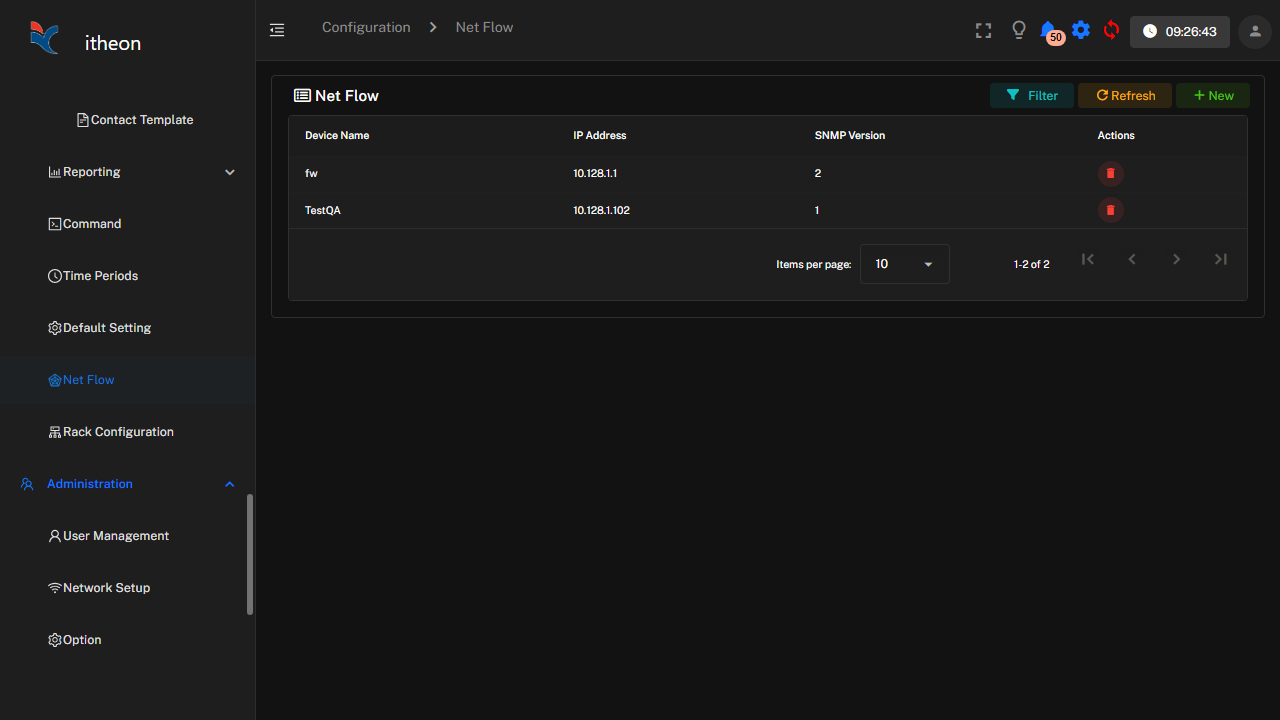
Task: Click the 1-2 of 2 pagination label
Action: click(1032, 264)
